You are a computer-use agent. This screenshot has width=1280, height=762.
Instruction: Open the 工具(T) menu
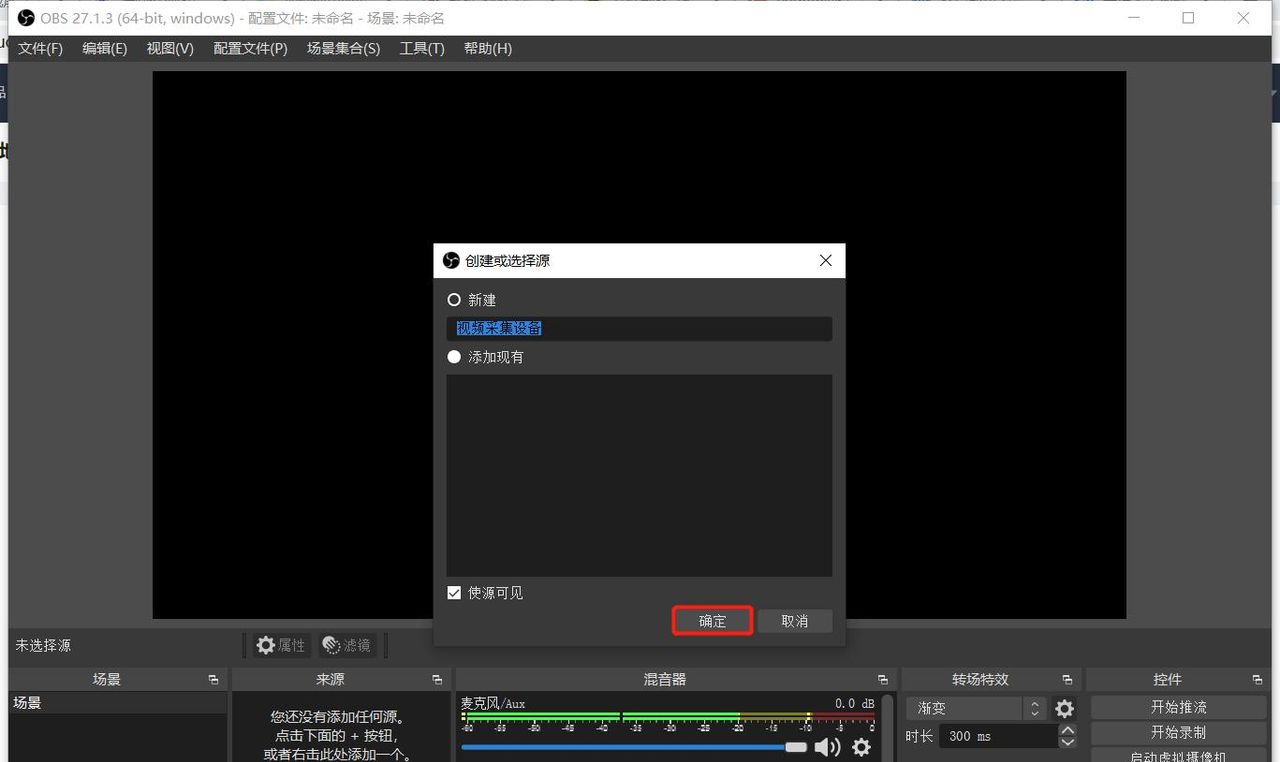[x=422, y=49]
